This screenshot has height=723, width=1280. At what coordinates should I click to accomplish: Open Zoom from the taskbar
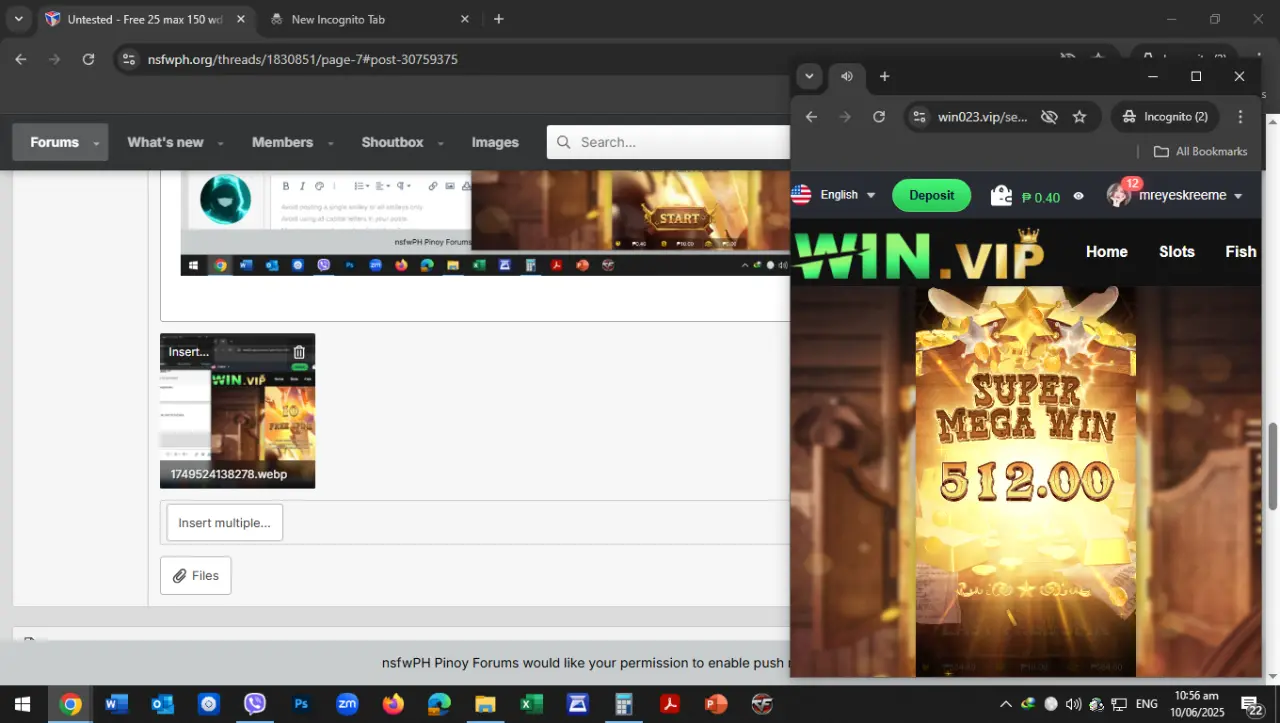coord(347,704)
